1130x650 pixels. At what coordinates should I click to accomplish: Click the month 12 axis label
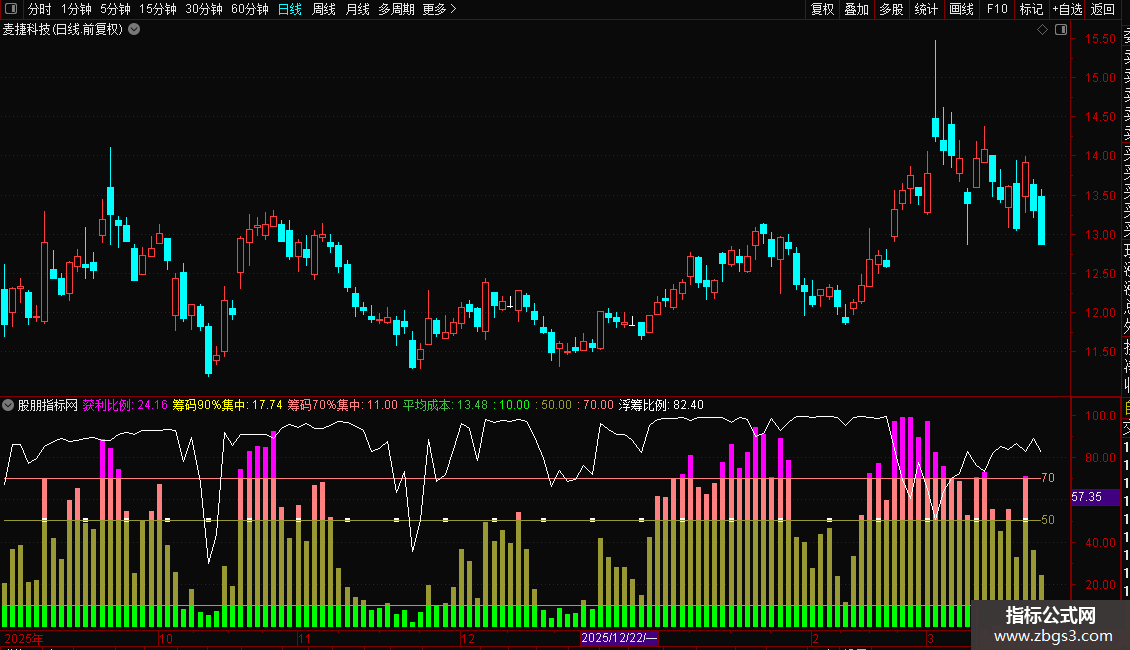pyautogui.click(x=468, y=638)
